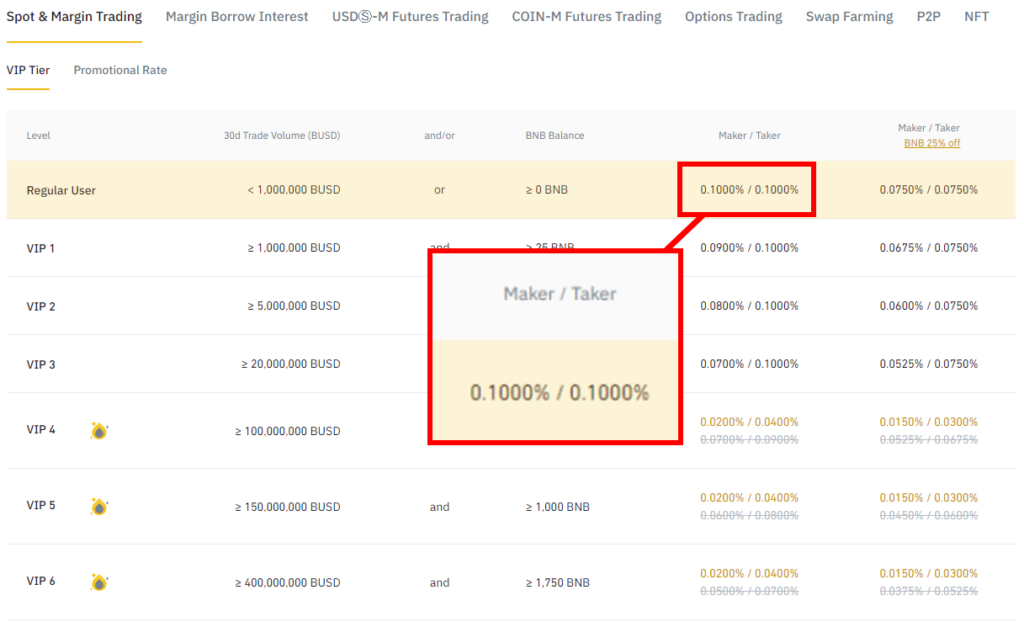Switch to the NFT tab

pos(976,16)
